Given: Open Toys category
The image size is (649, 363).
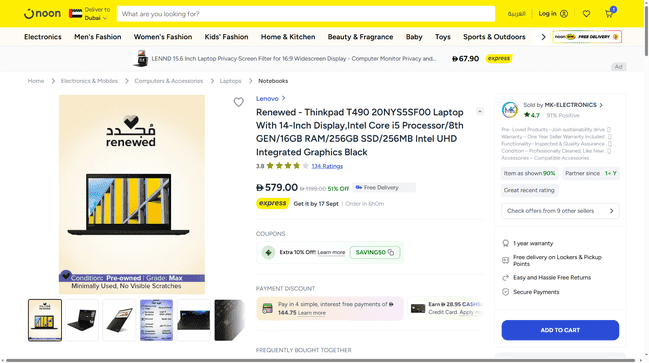Looking at the screenshot, I should [x=442, y=37].
